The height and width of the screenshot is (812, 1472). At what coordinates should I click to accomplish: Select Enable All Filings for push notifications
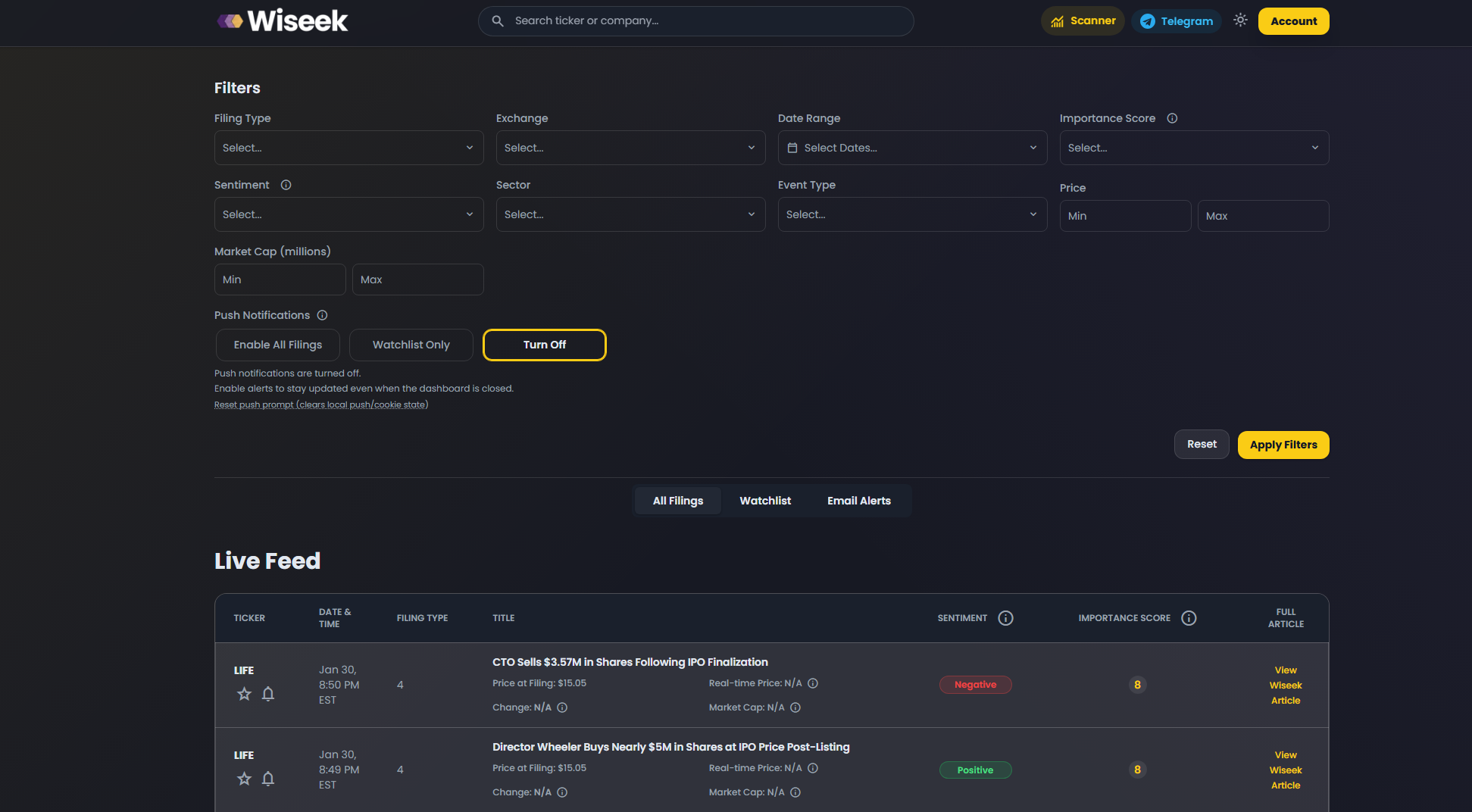277,345
